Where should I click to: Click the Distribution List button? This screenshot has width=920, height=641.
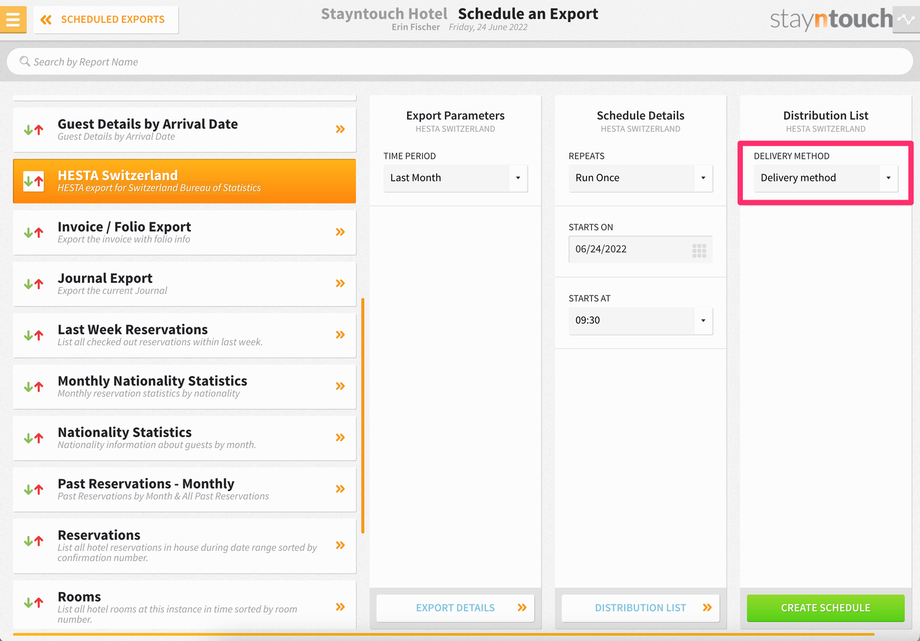pyautogui.click(x=640, y=608)
